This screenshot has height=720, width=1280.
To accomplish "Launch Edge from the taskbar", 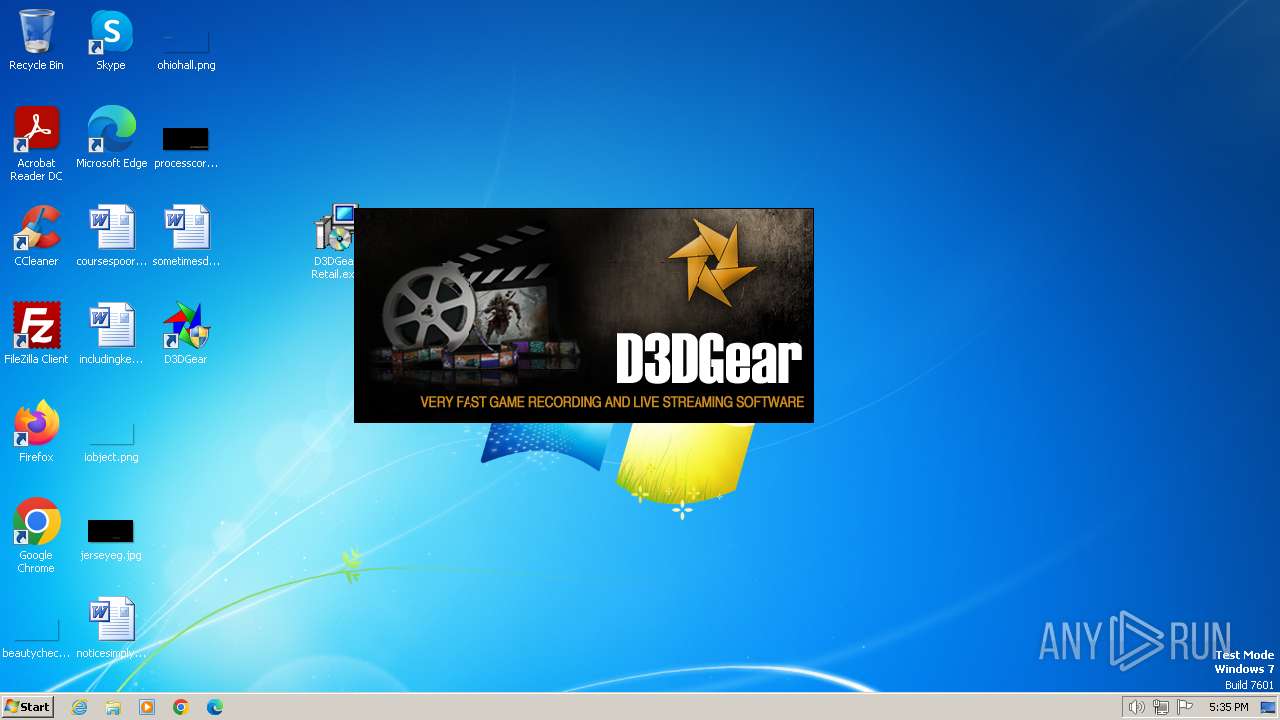I will point(215,707).
